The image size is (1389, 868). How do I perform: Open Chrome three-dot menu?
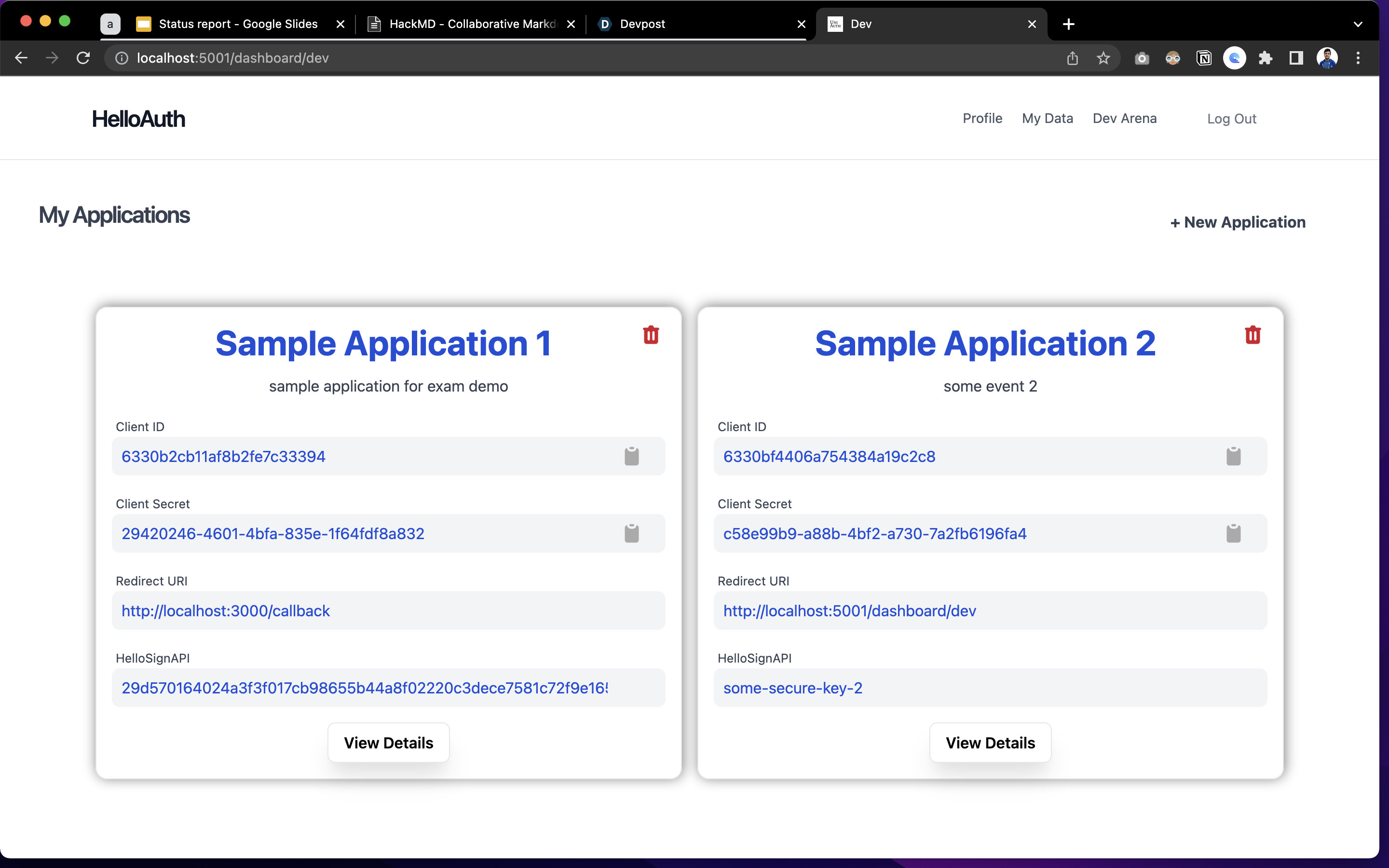(x=1358, y=58)
